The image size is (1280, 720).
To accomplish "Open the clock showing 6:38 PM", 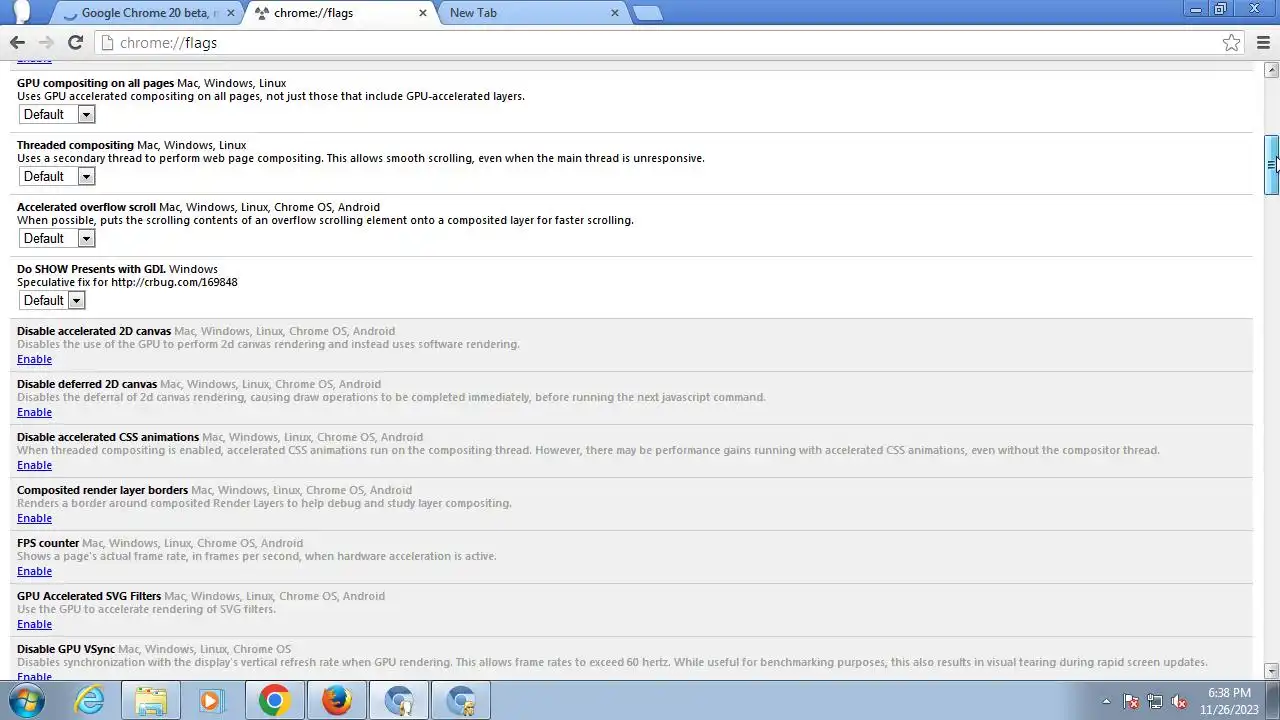I will click(1229, 700).
